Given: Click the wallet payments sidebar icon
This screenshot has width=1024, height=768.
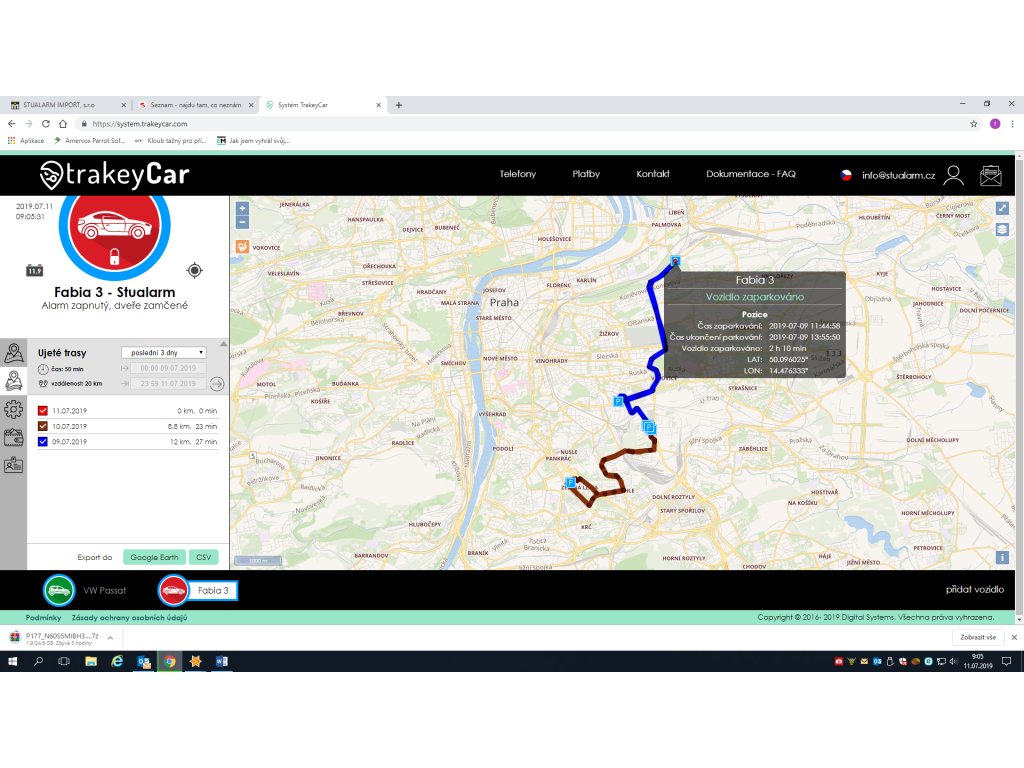Looking at the screenshot, I should pos(14,437).
